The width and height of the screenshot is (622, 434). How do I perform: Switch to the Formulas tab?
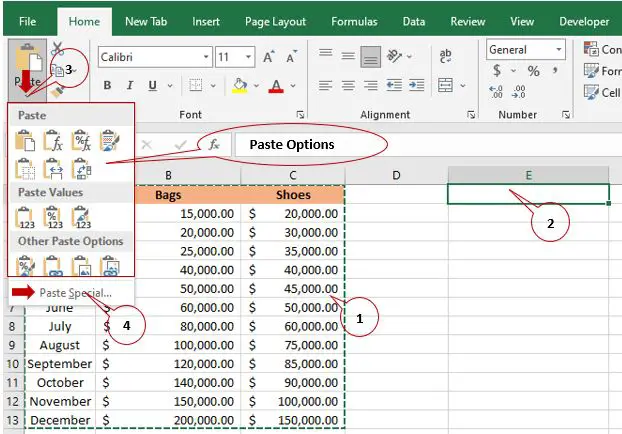354,21
